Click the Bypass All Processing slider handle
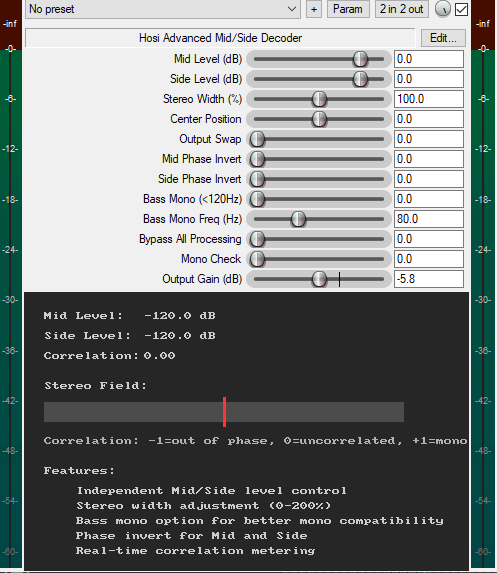Screen dimensions: 497x573 point(257,239)
